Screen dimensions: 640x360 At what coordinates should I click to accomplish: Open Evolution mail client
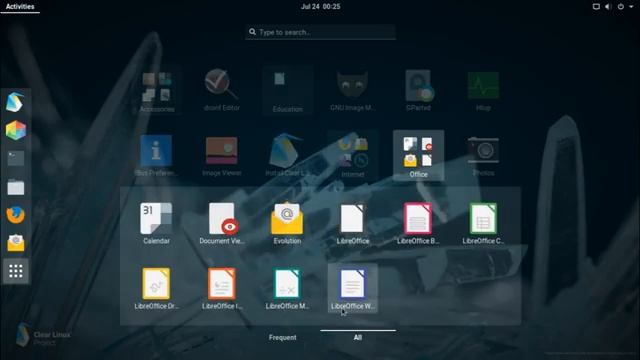click(x=287, y=224)
